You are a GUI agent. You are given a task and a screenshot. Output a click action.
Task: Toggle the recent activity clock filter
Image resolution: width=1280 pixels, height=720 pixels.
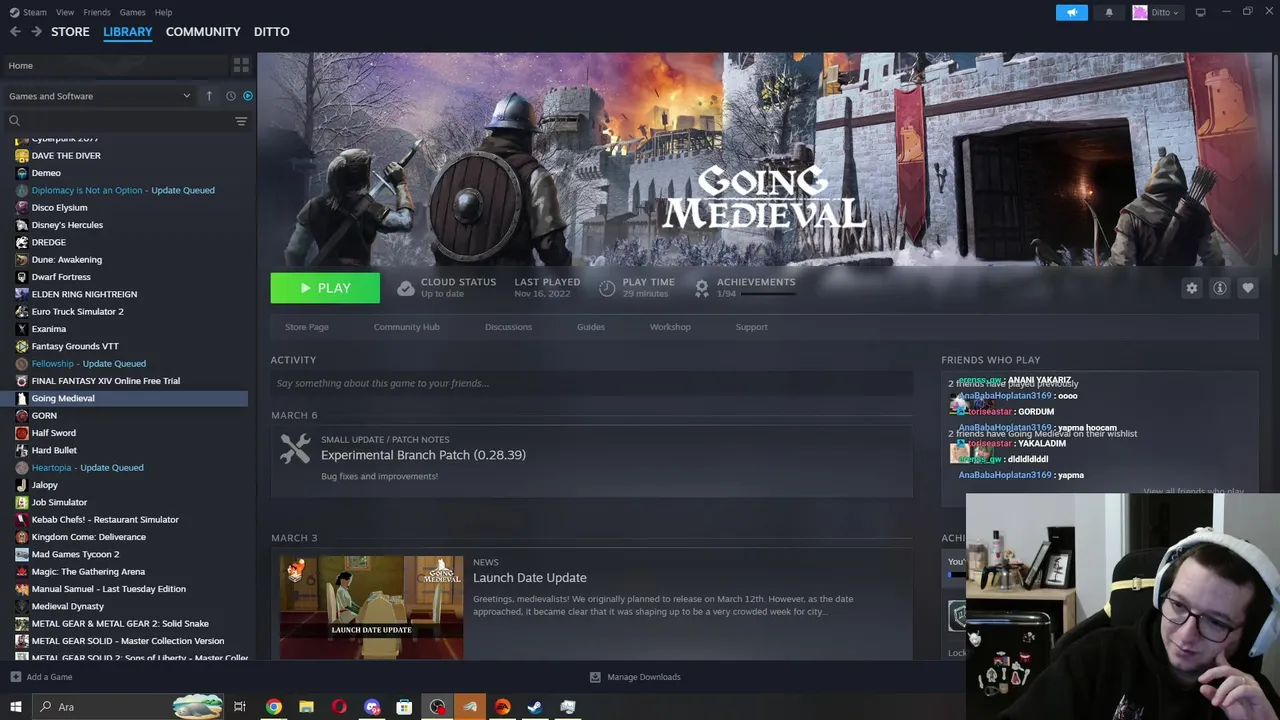point(231,96)
